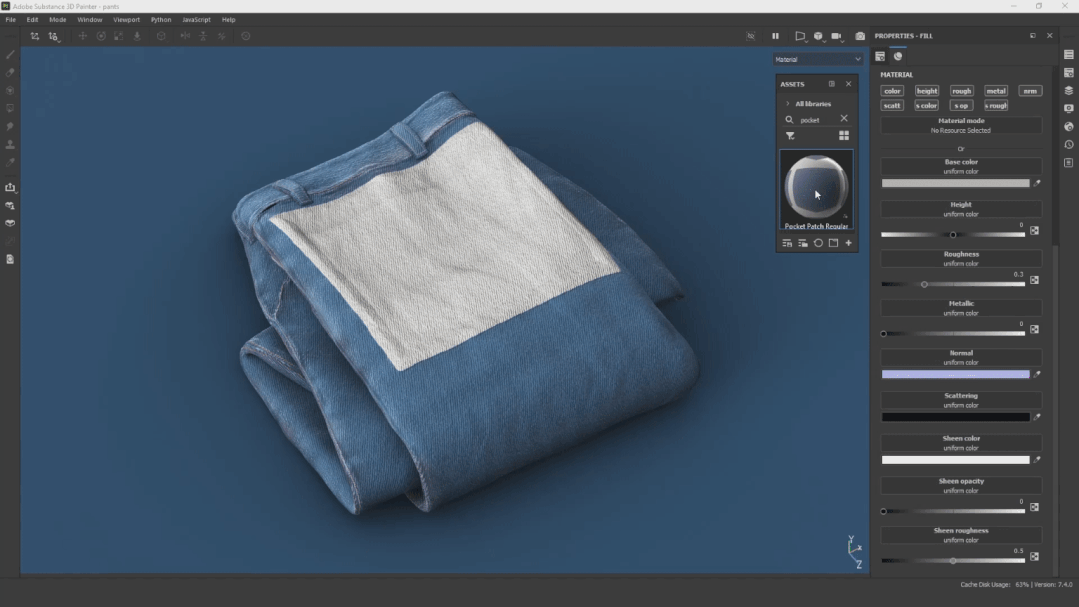The height and width of the screenshot is (607, 1079).
Task: Click the scale toolbar icon
Action: tap(119, 36)
